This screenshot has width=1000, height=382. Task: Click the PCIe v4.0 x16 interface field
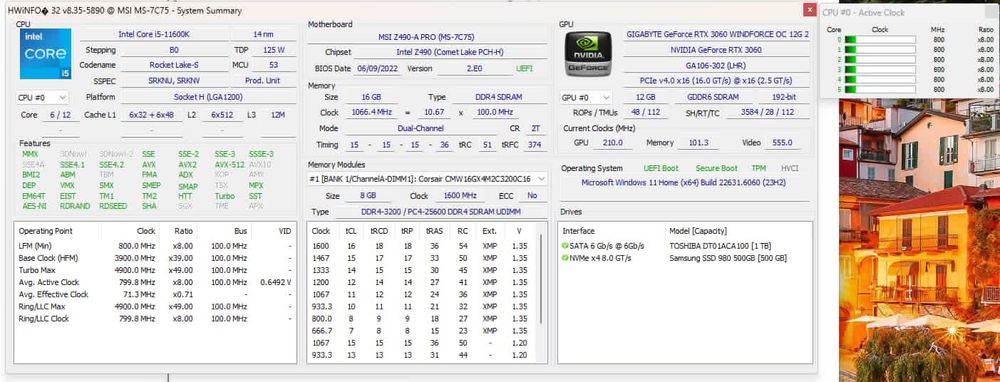click(717, 81)
